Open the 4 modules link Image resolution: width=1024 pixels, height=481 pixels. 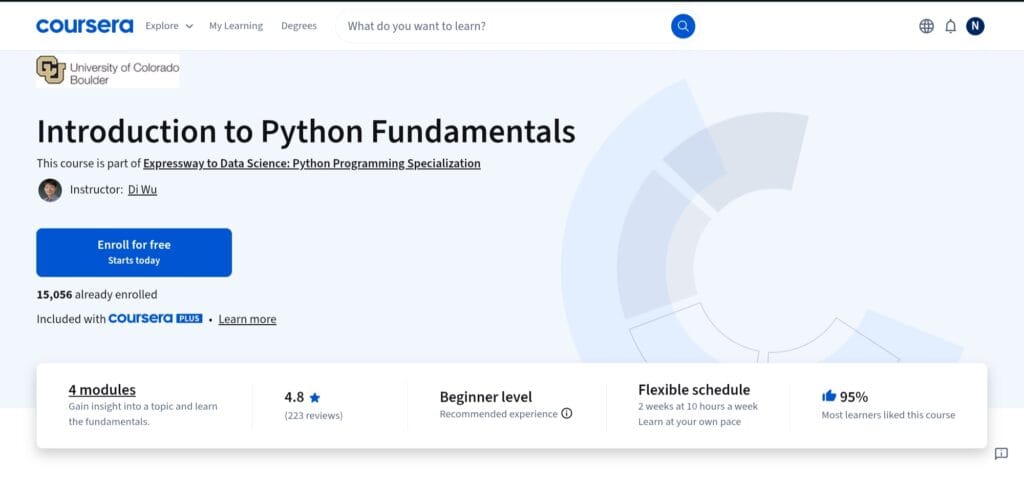tap(102, 390)
